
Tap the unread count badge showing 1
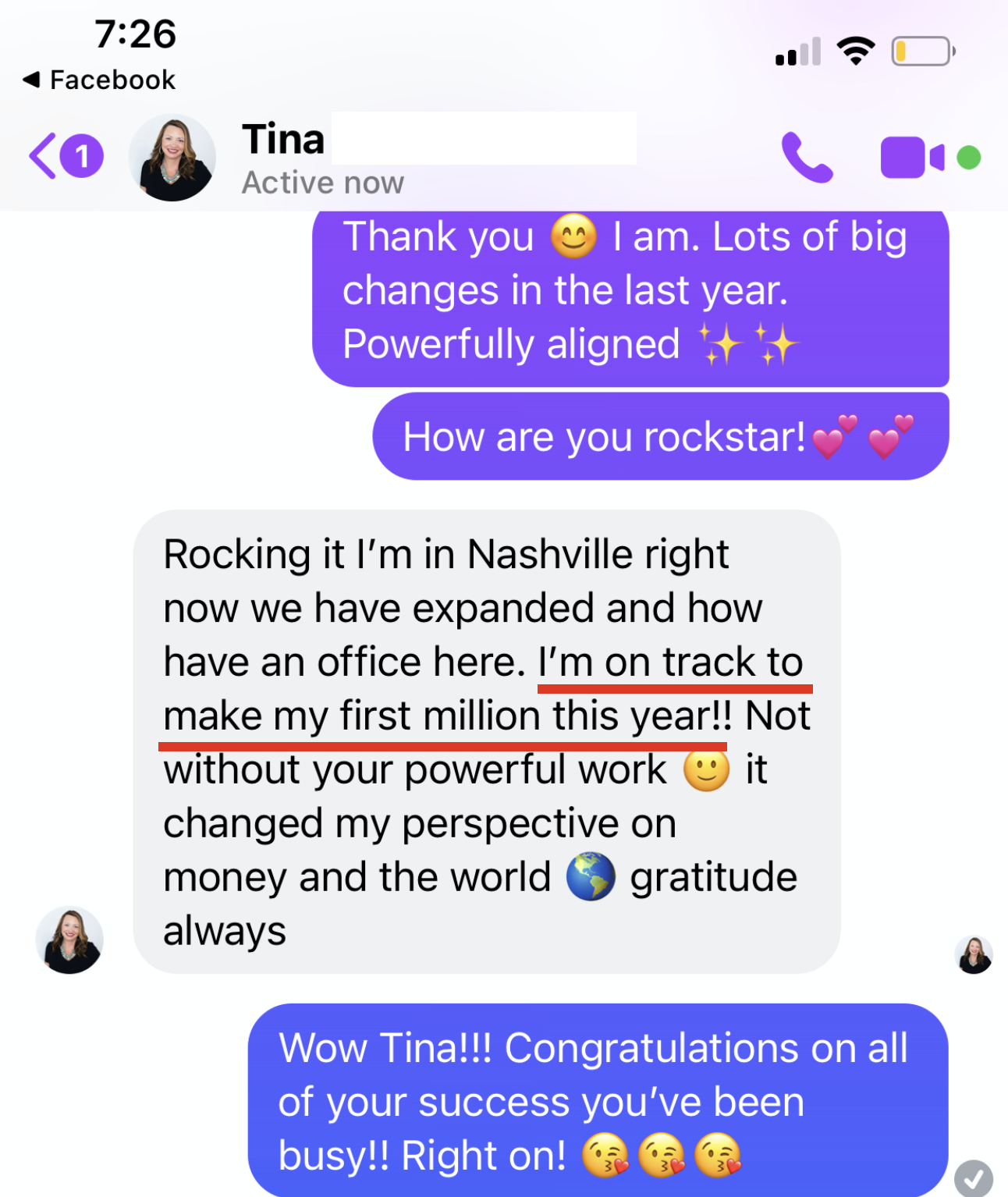pyautogui.click(x=82, y=157)
